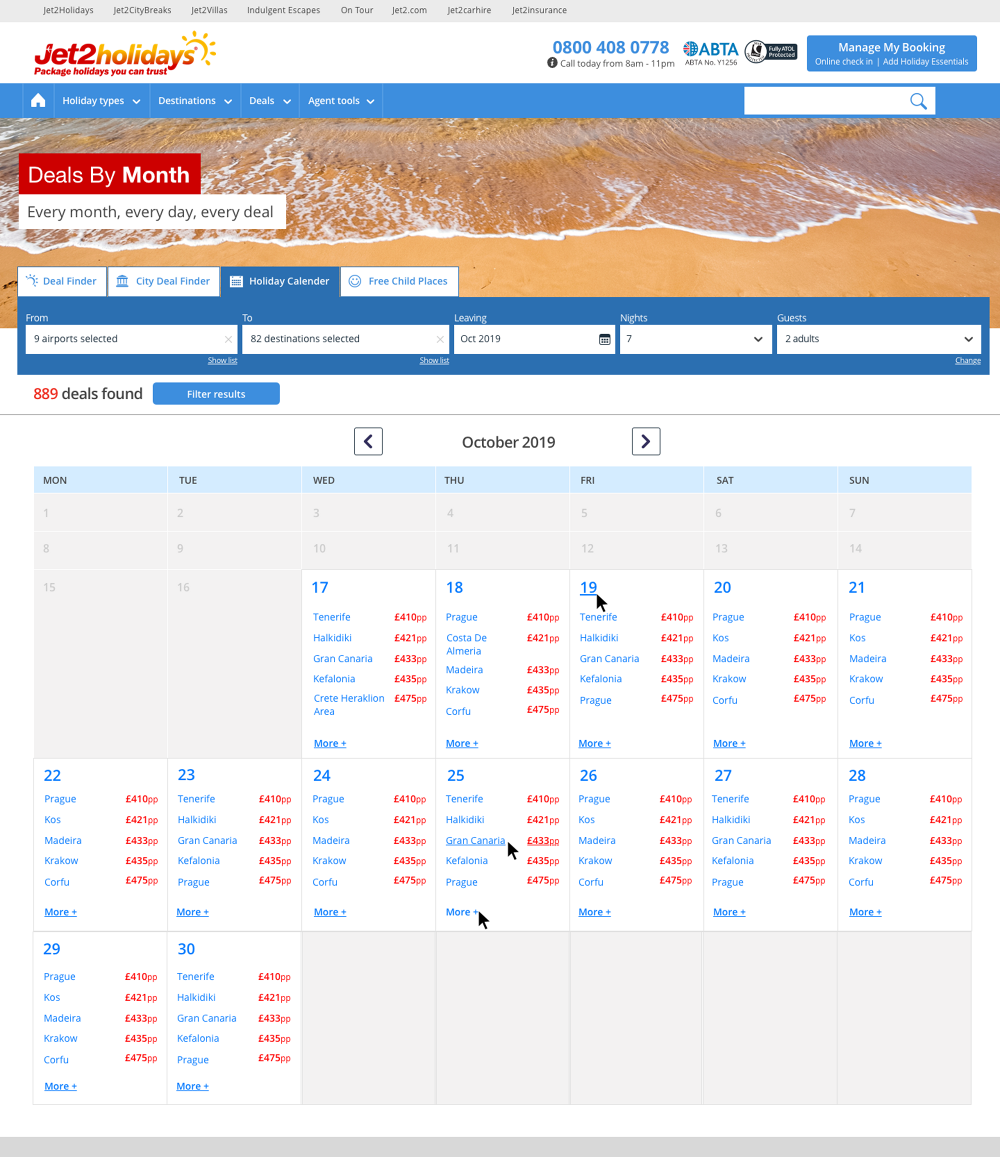Click the sun icon on the Deal Finder tab
Viewport: 1000px width, 1157px height.
click(32, 281)
